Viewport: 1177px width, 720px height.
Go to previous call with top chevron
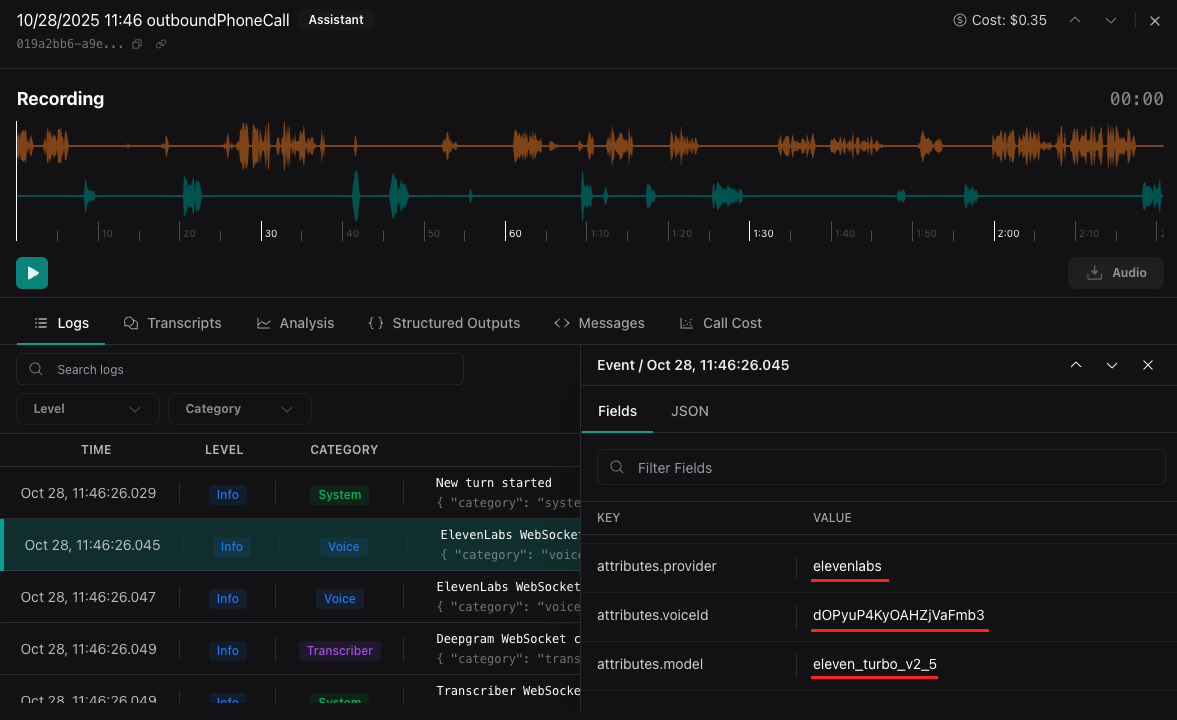pos(1075,20)
